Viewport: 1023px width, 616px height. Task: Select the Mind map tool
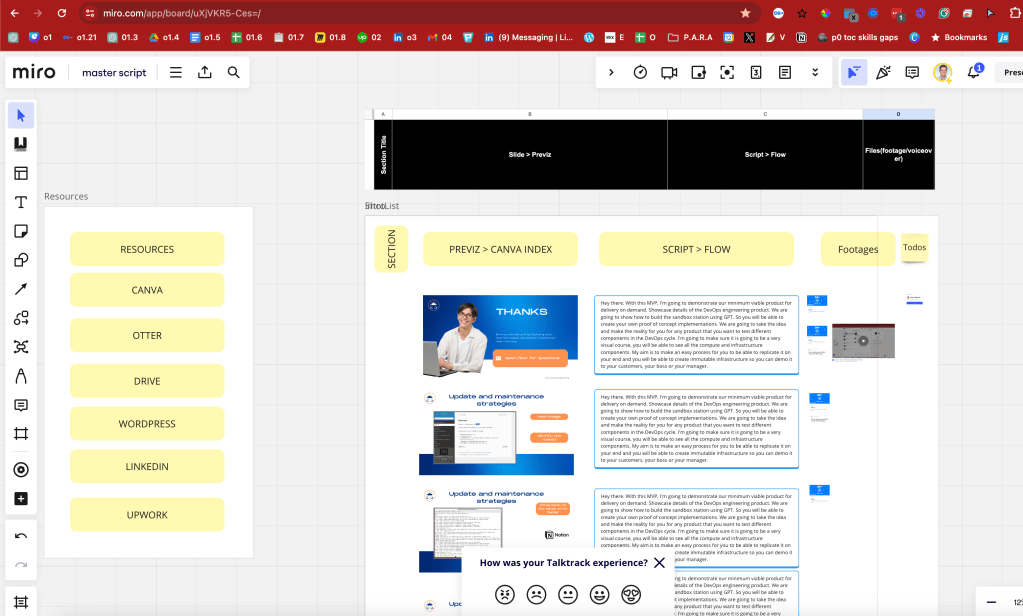click(x=21, y=346)
